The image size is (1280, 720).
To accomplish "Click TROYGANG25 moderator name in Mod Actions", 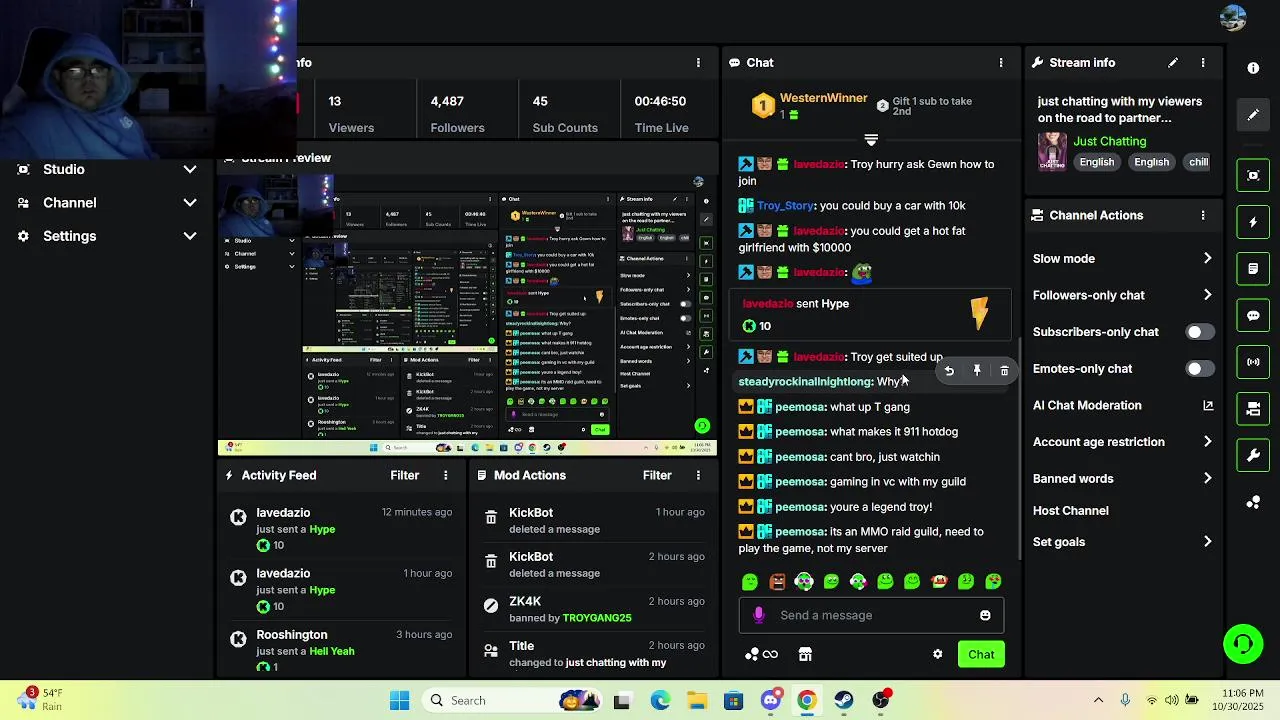I will click(x=597, y=618).
